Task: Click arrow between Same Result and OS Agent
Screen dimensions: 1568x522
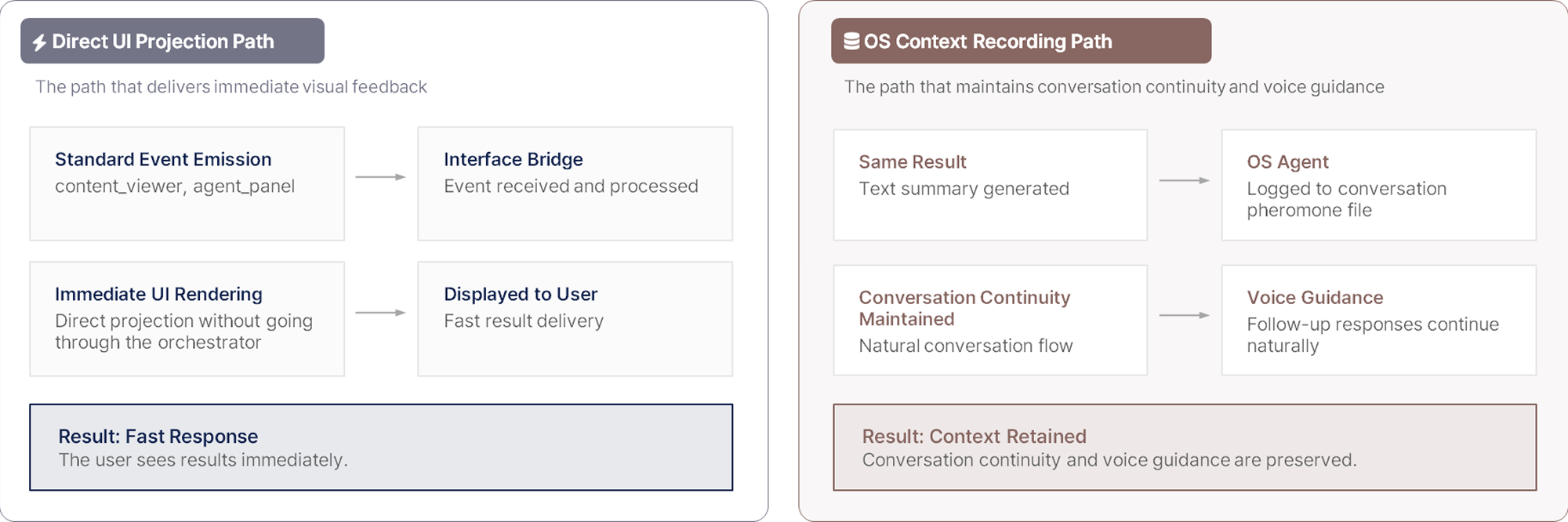Action: click(1184, 180)
